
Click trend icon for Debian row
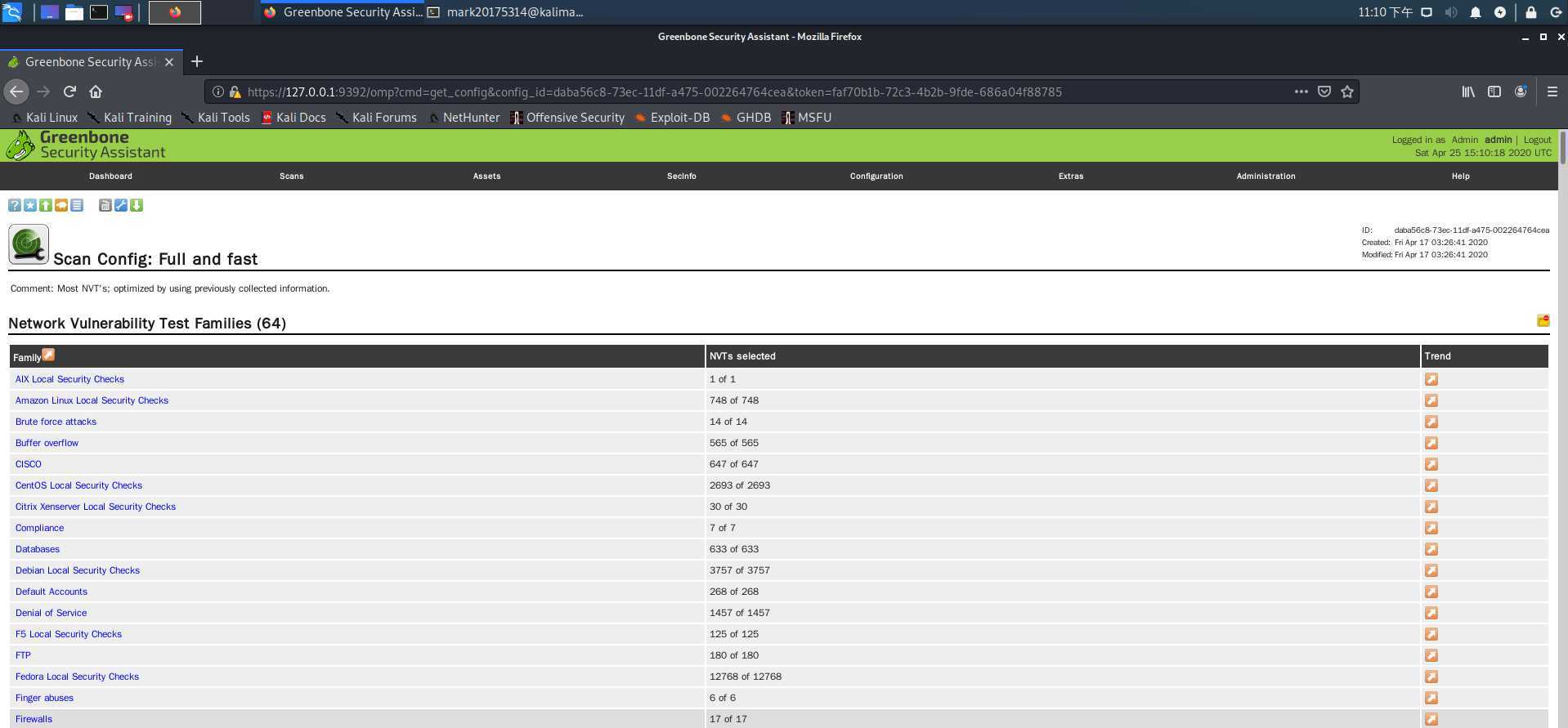pyautogui.click(x=1431, y=570)
